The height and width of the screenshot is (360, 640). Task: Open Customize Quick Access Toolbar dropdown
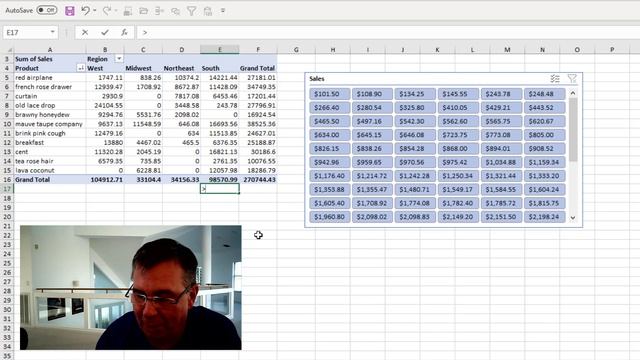click(x=223, y=11)
